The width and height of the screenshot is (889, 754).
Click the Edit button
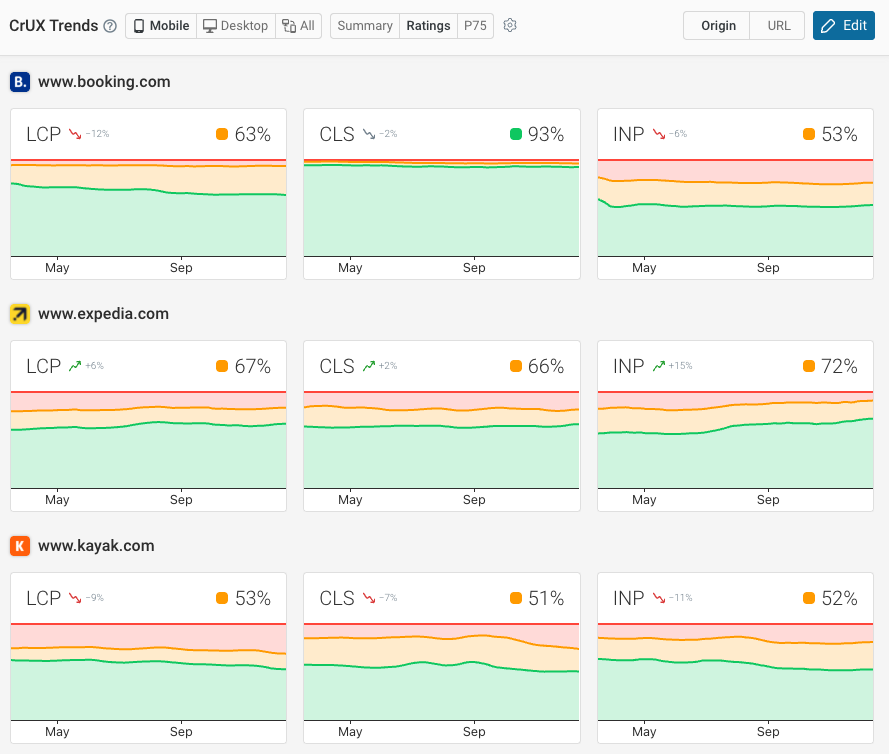[843, 25]
